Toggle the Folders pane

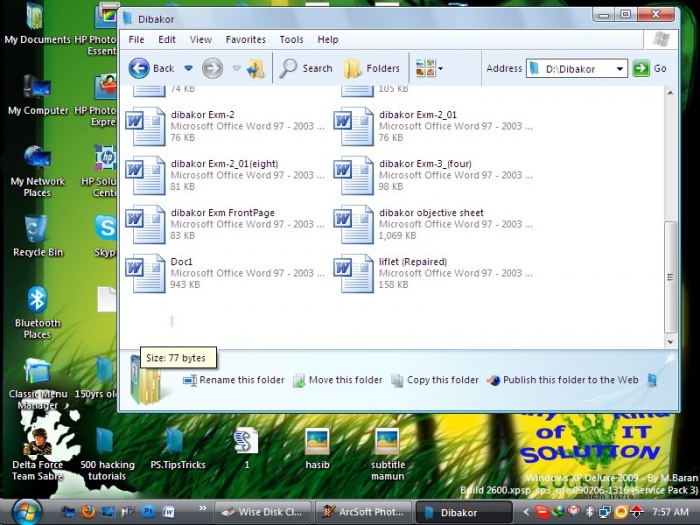click(371, 68)
